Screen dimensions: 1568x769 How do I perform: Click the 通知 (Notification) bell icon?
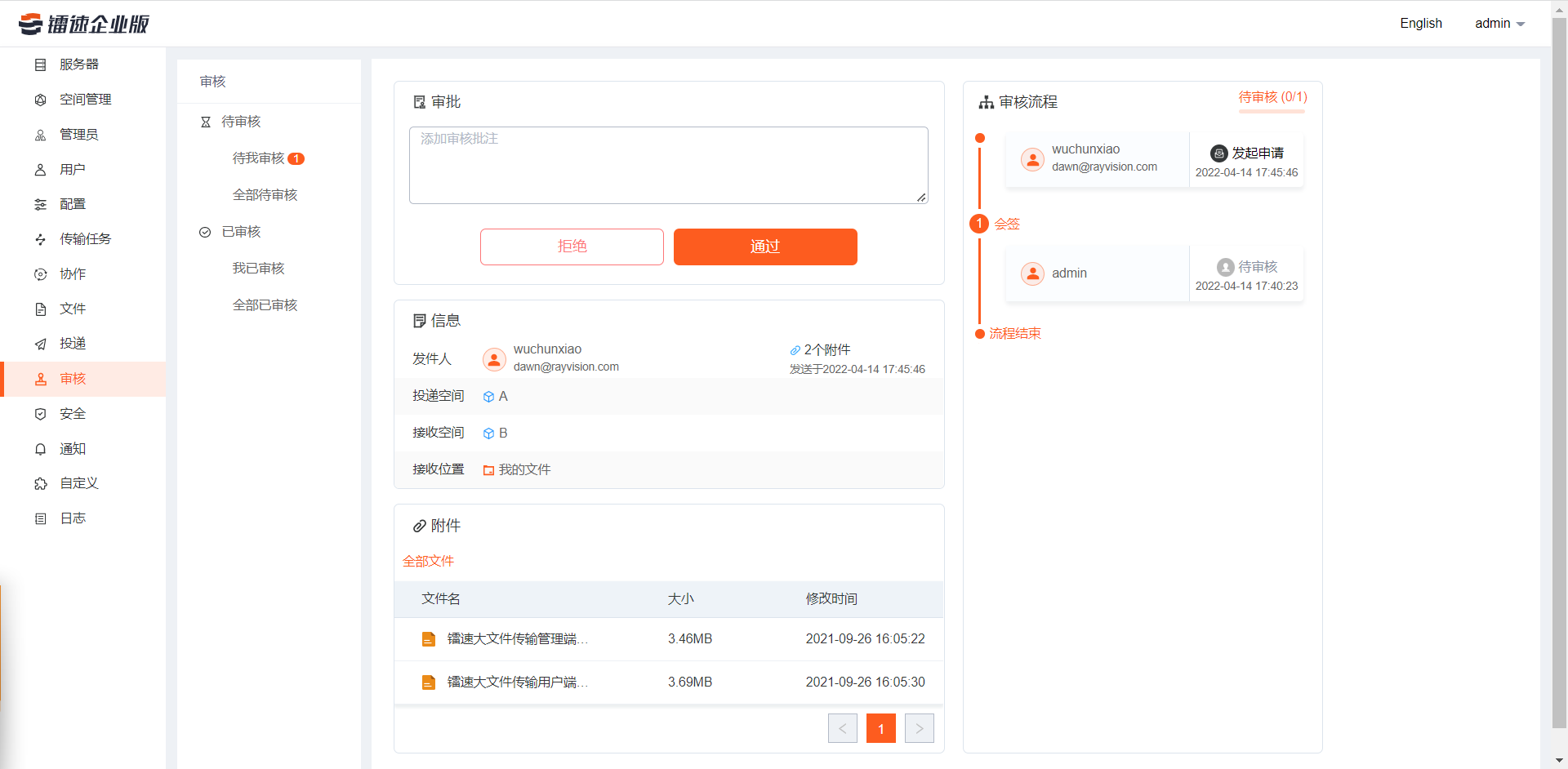coord(40,448)
